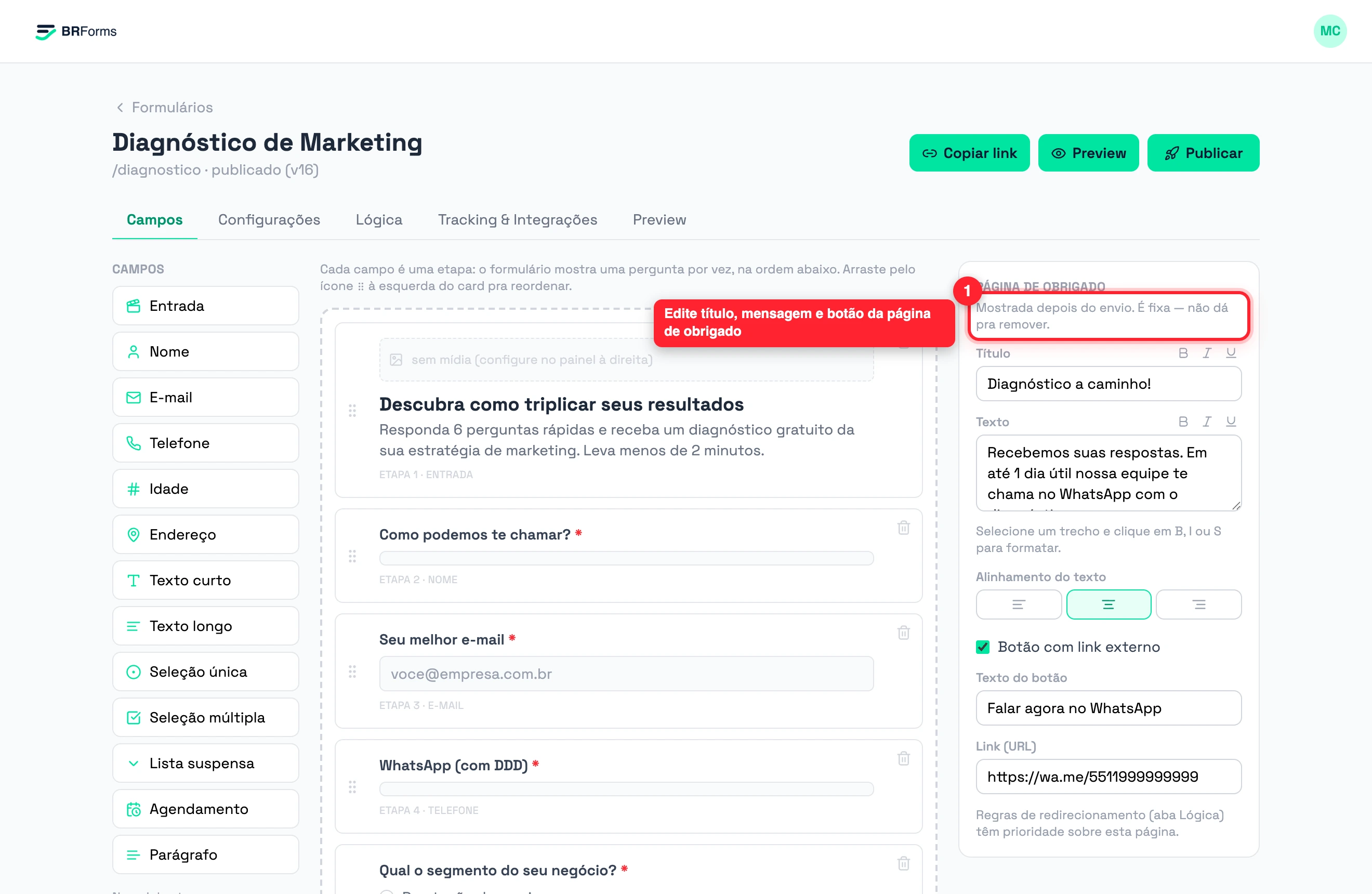Screen dimensions: 1372x894
Task: Add a 'Lista suspensa' field
Action: (x=206, y=762)
